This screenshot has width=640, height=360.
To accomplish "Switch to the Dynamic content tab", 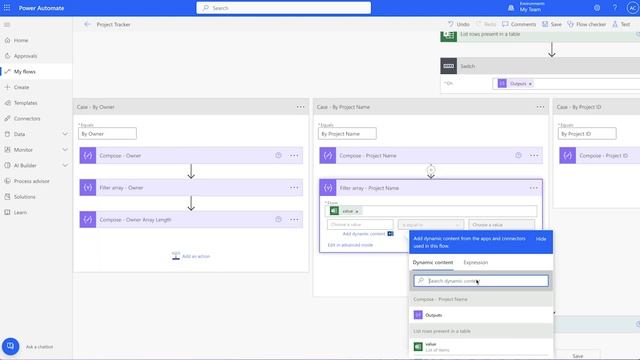I will click(x=433, y=262).
